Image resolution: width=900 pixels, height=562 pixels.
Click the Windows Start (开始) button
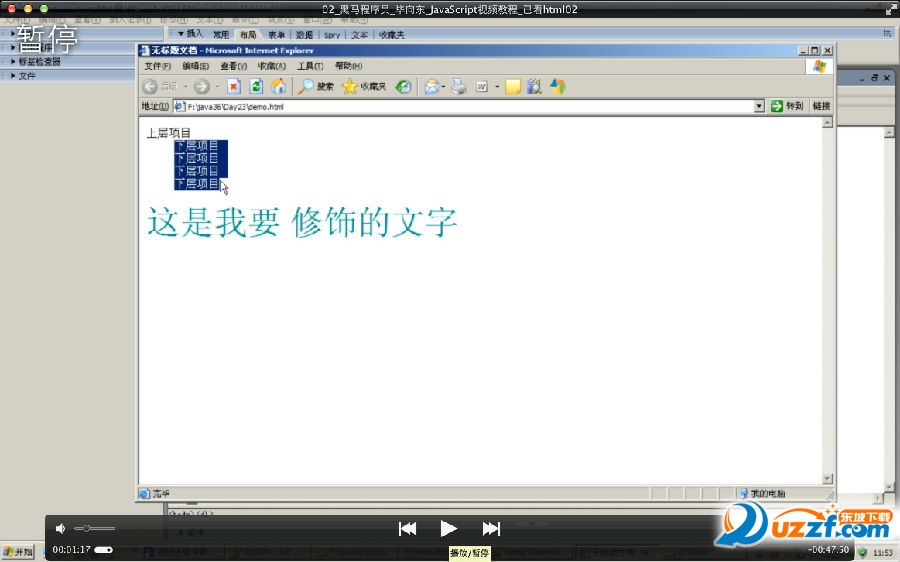[18, 552]
